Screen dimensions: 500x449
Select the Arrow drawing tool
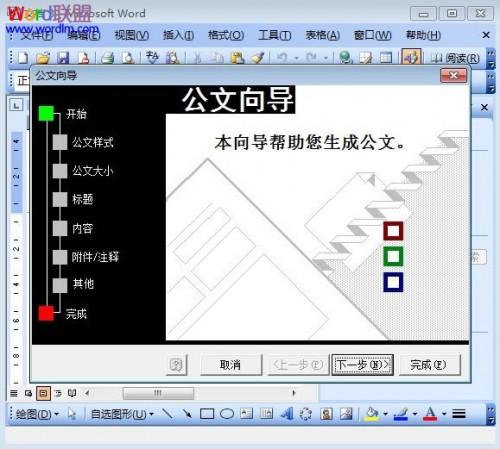(x=187, y=414)
